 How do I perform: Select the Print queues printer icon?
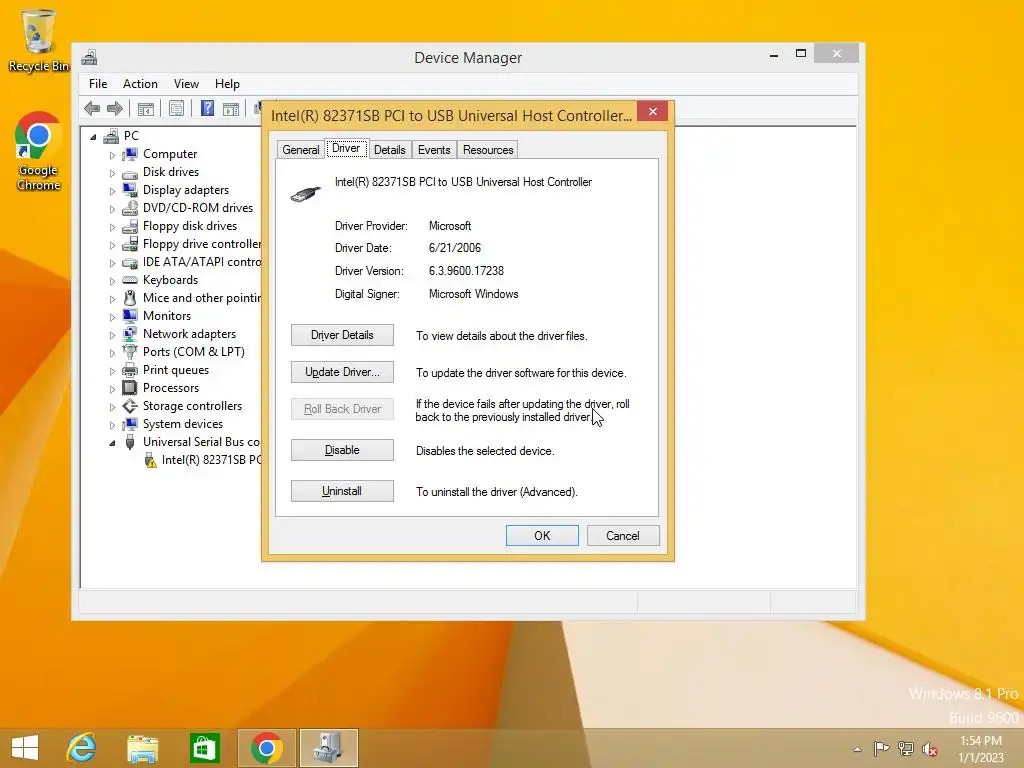click(x=130, y=370)
